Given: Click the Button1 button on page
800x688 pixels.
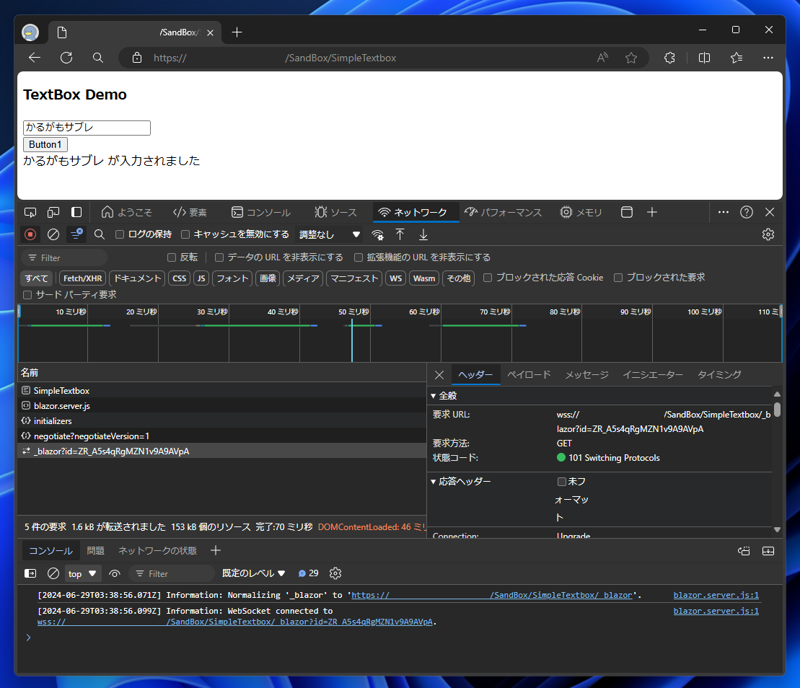Looking at the screenshot, I should click(x=45, y=144).
